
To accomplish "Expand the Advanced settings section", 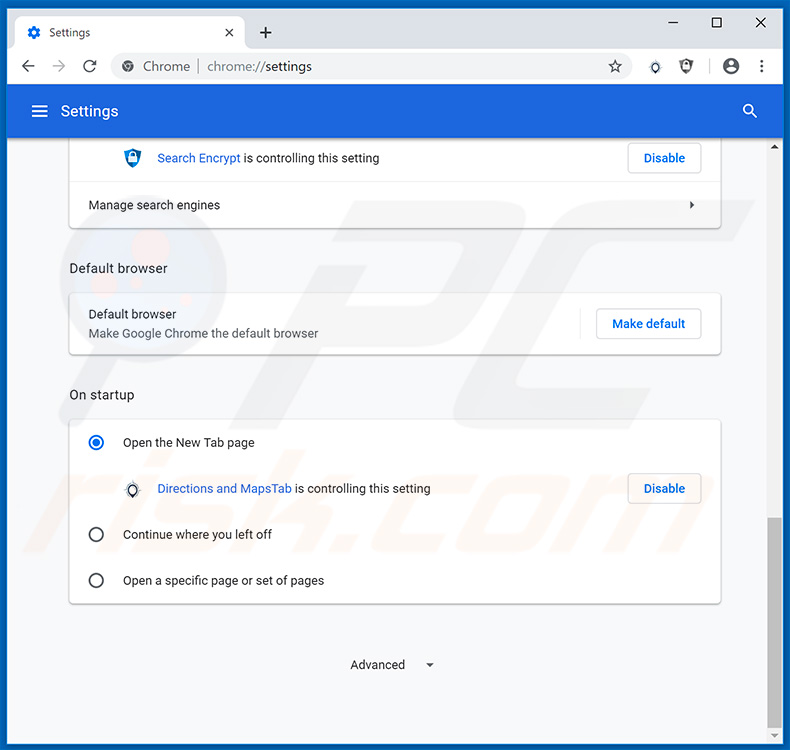I will 392,665.
